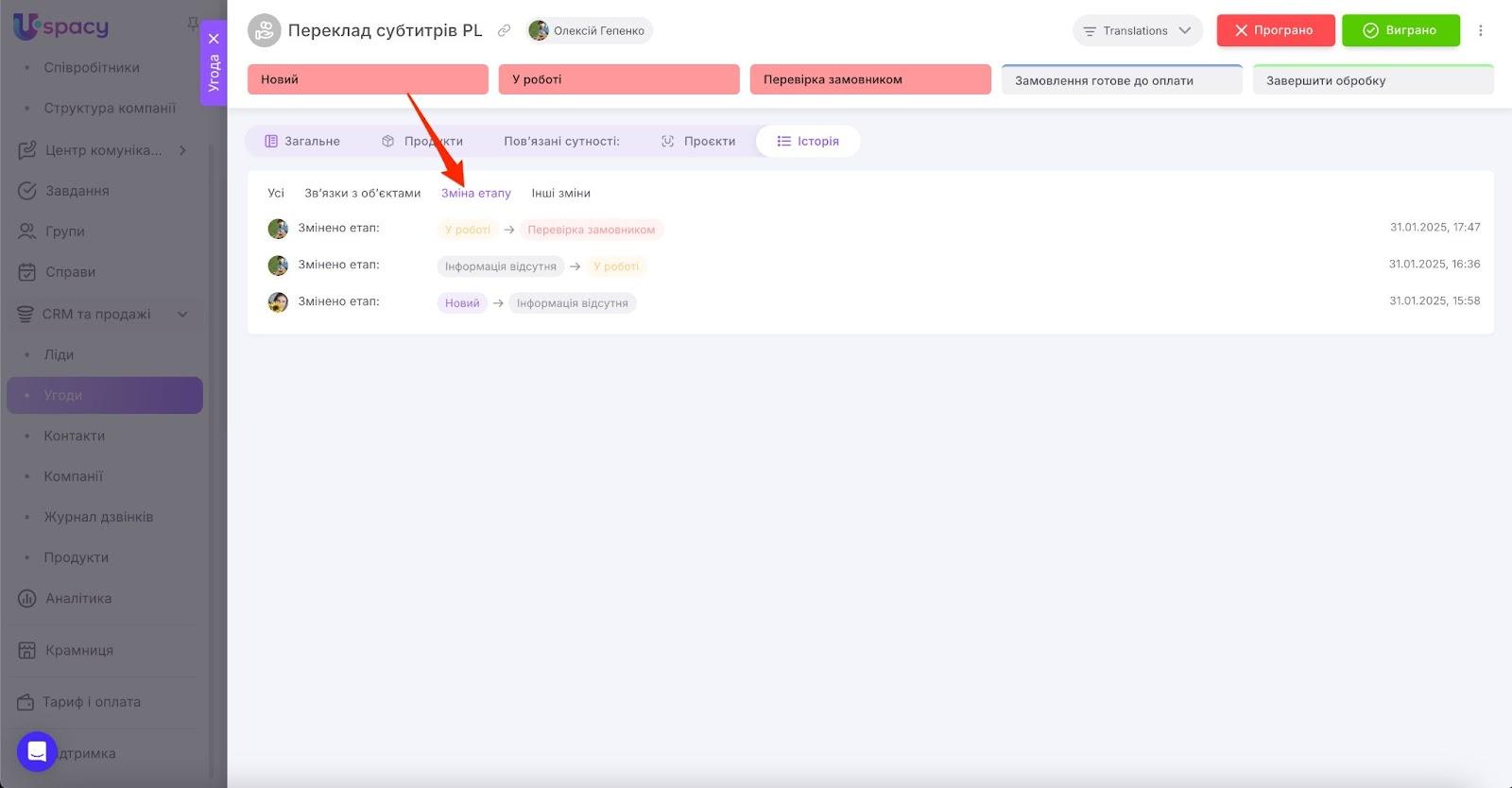This screenshot has height=788, width=1512.
Task: Show all history with Усі filter
Action: click(276, 193)
